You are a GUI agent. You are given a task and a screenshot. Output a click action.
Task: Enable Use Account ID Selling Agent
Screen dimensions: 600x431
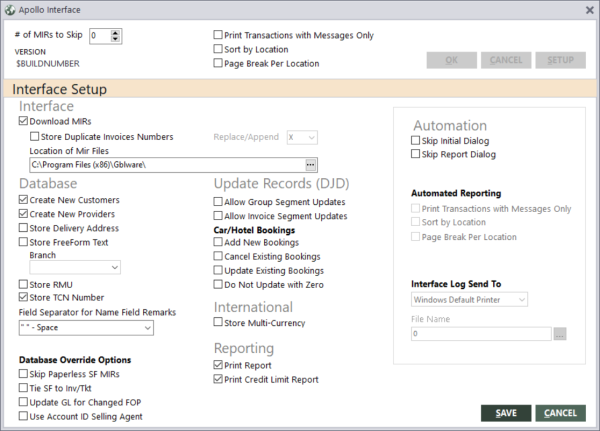tap(23, 416)
